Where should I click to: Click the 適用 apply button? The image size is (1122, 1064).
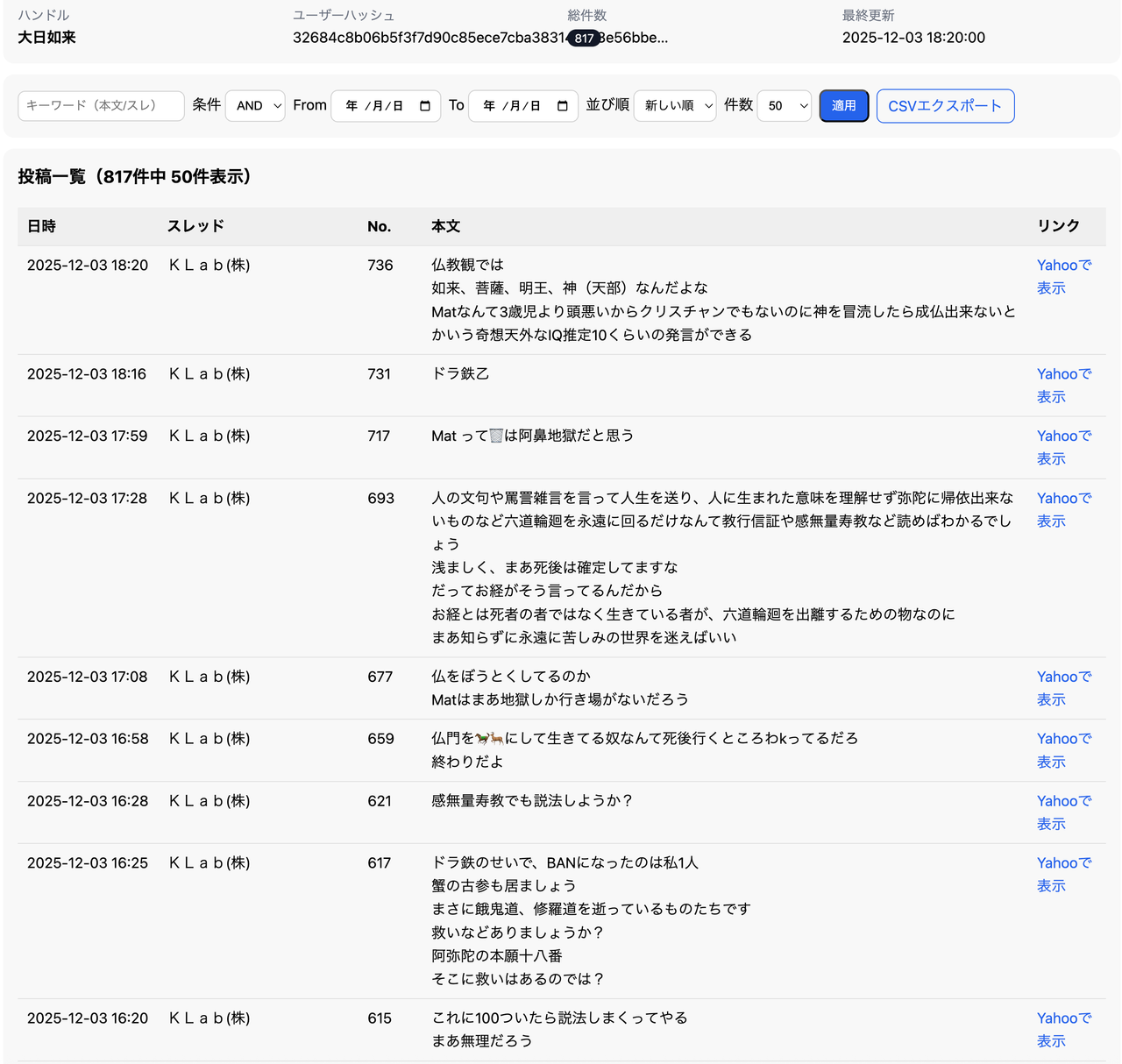click(843, 106)
